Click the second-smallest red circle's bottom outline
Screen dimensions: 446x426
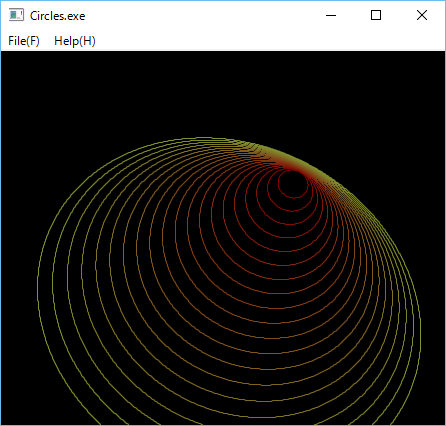(292, 211)
